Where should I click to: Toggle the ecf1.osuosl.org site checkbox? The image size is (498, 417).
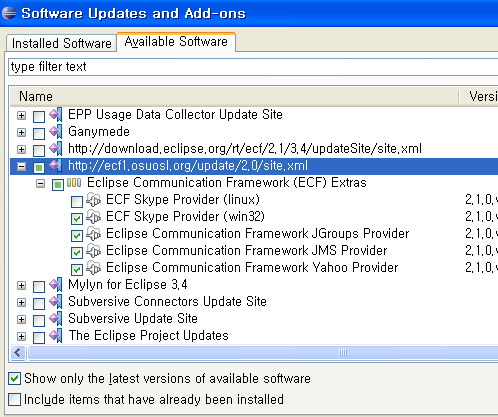39,168
